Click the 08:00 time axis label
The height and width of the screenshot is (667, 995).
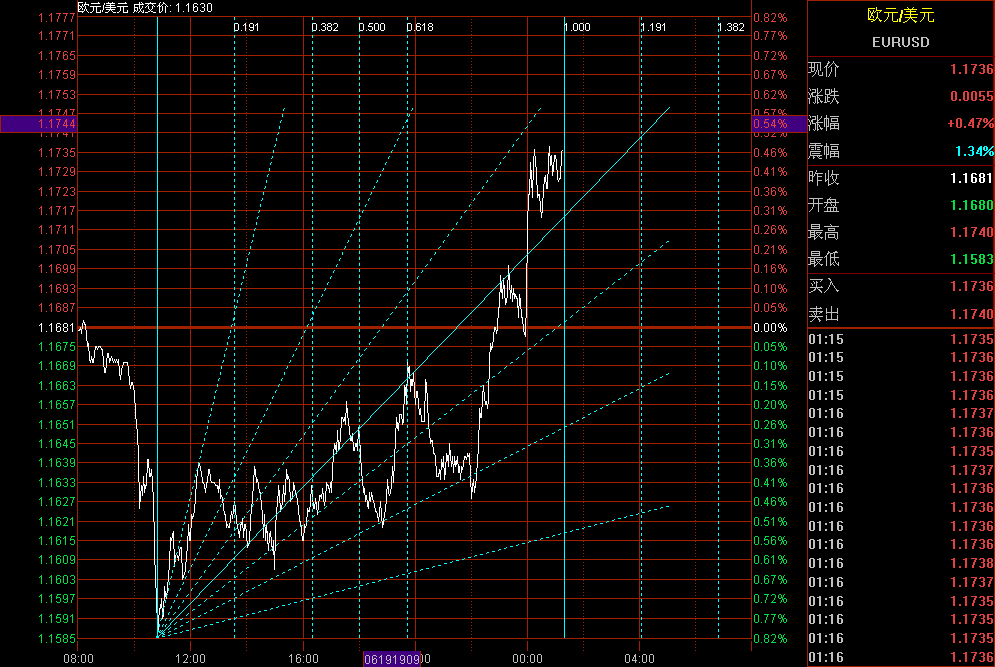78,659
